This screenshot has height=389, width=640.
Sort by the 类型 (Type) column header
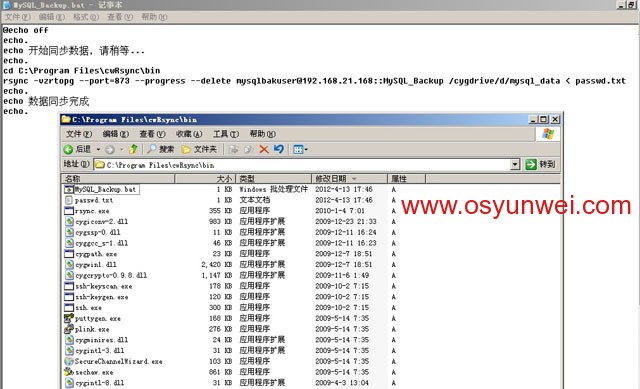coord(273,179)
